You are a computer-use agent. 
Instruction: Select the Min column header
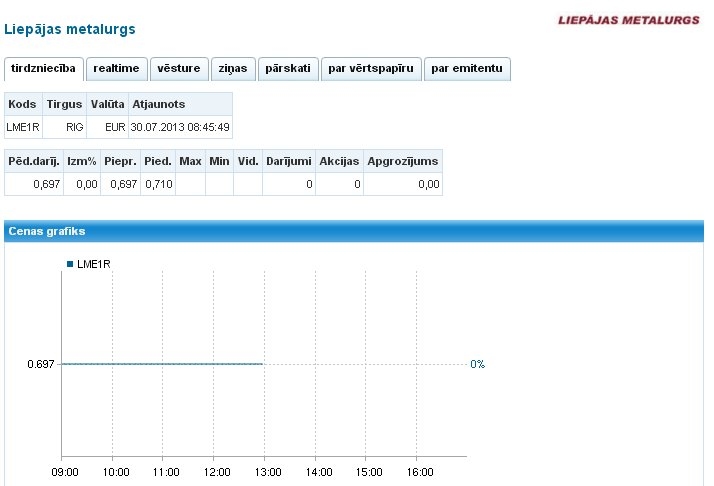pyautogui.click(x=219, y=161)
